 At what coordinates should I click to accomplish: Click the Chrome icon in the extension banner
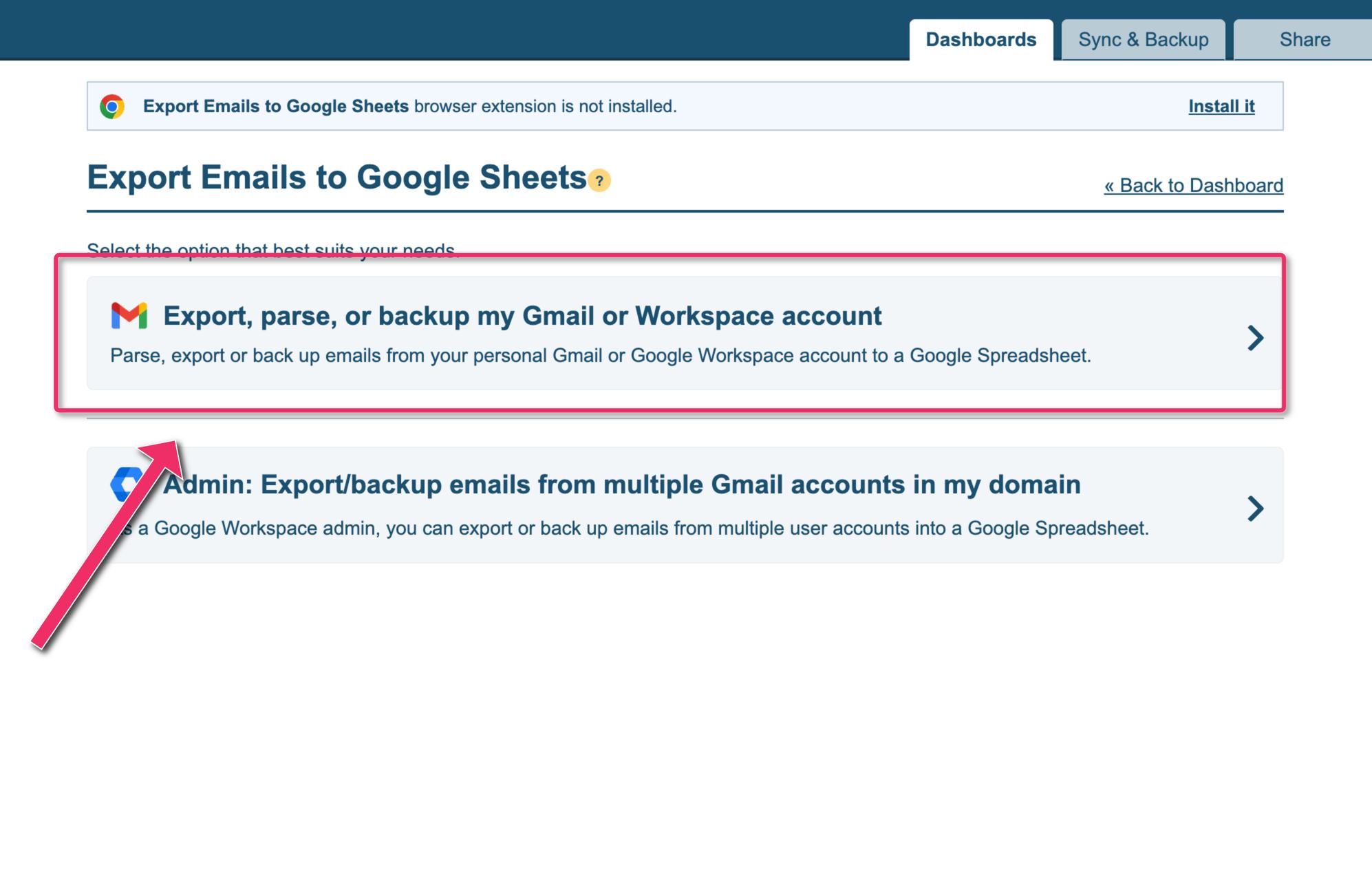[x=112, y=107]
